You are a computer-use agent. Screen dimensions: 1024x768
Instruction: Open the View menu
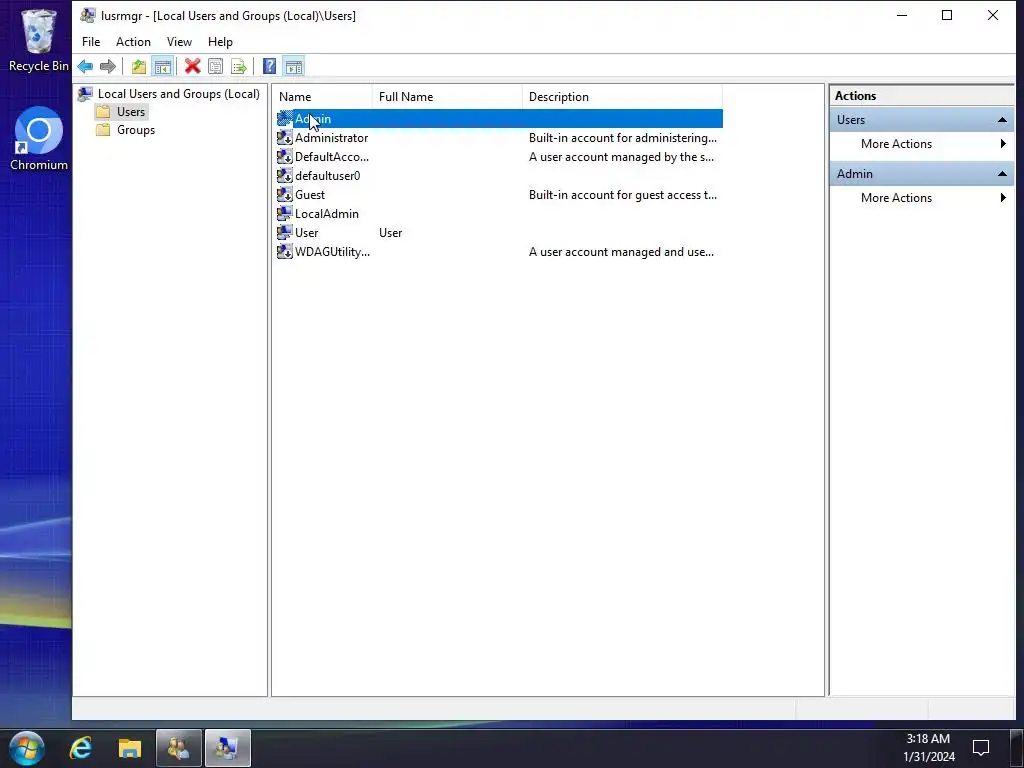click(179, 42)
